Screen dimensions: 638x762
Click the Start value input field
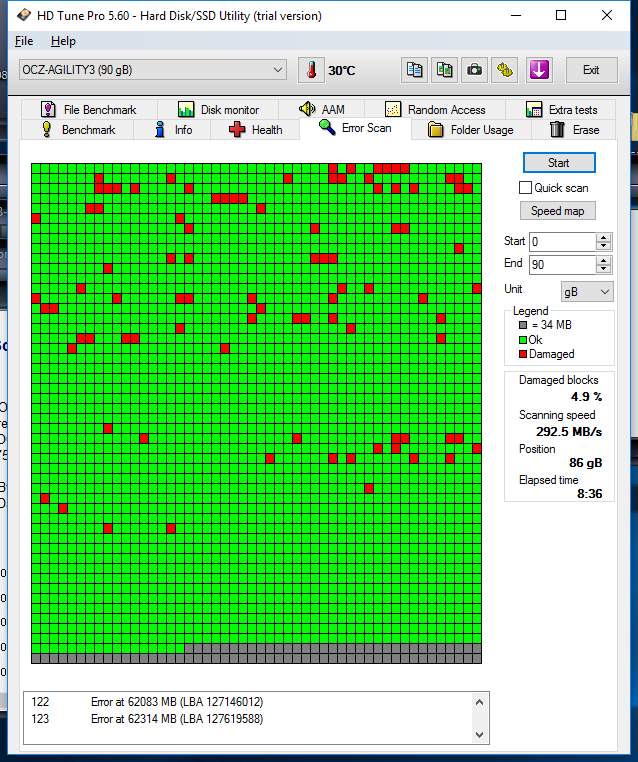(562, 242)
